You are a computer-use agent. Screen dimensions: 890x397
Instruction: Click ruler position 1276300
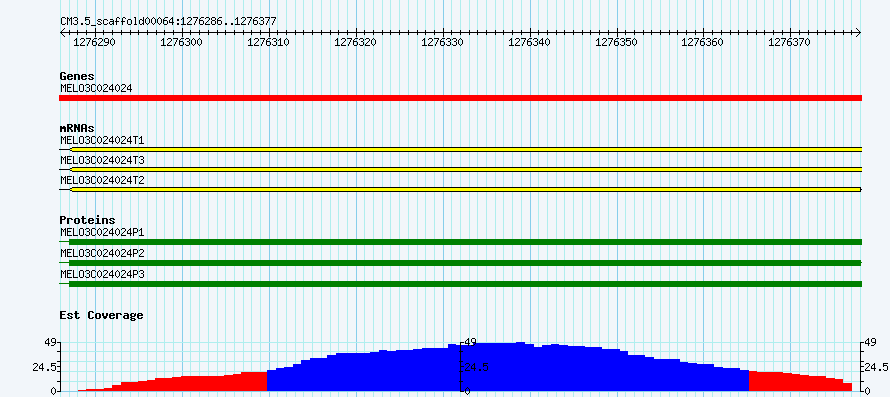[181, 43]
